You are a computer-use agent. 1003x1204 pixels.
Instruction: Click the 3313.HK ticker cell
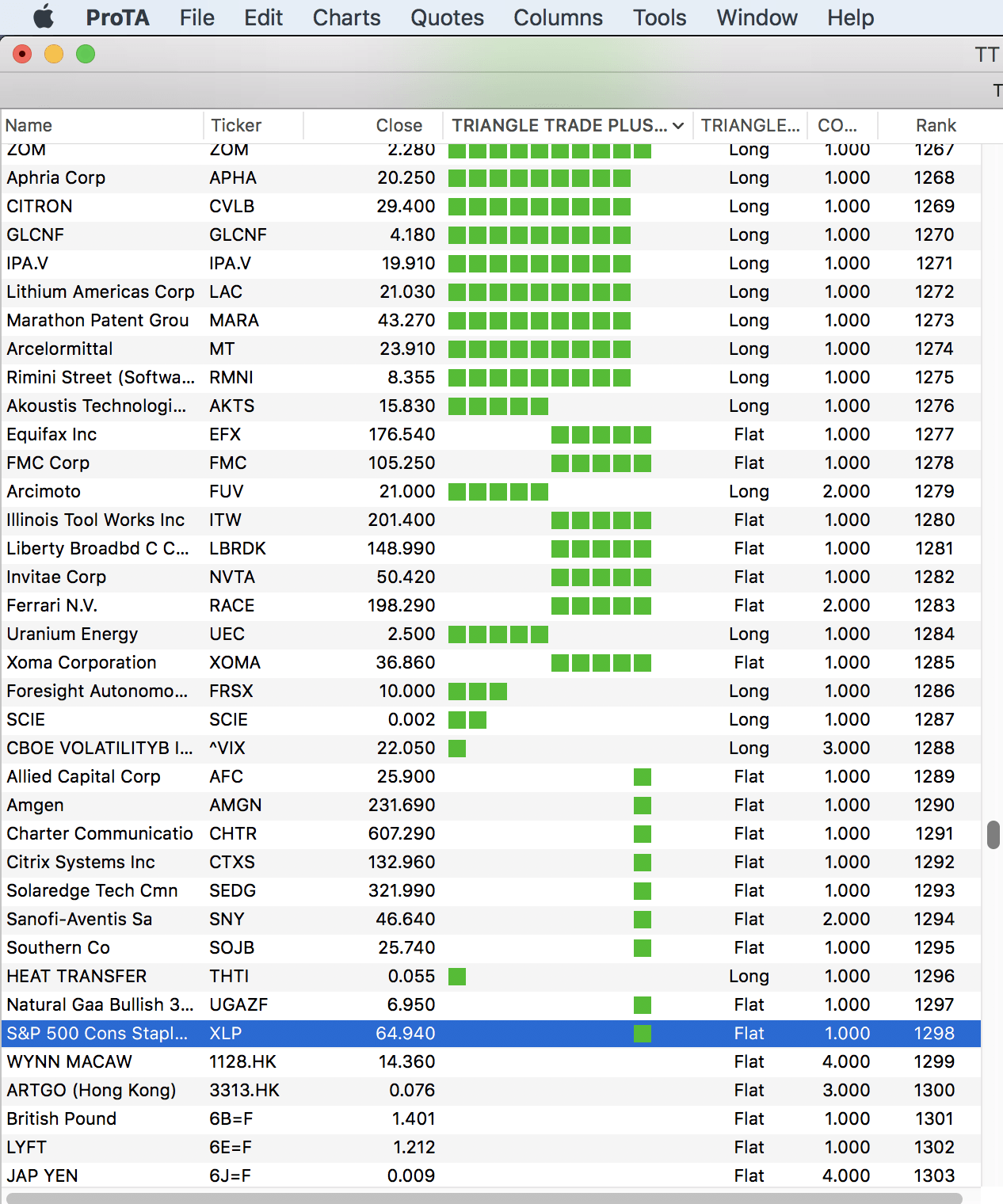click(244, 1090)
